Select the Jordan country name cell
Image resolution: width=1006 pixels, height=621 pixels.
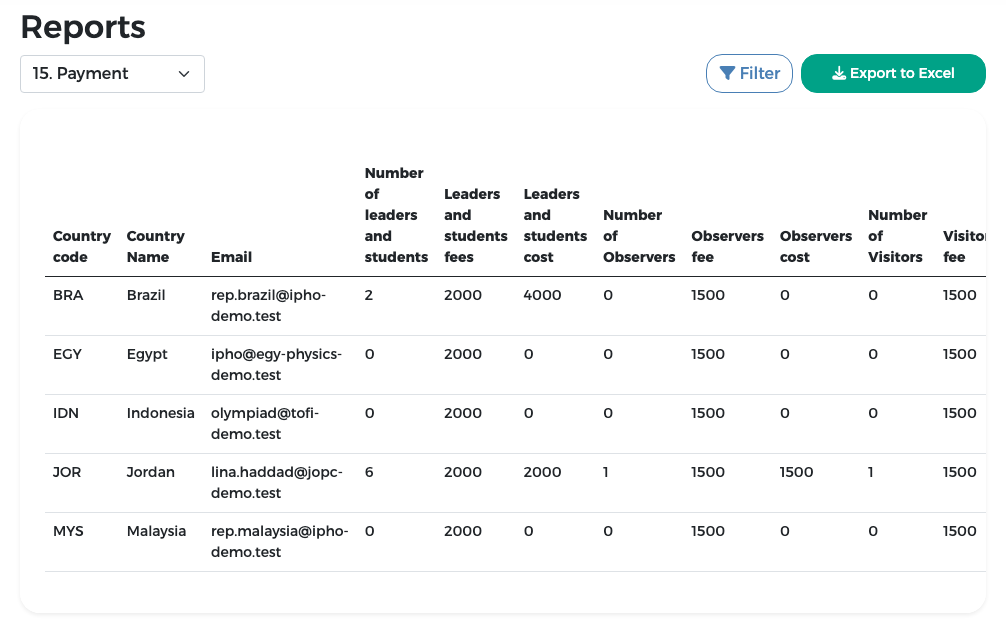pos(151,472)
